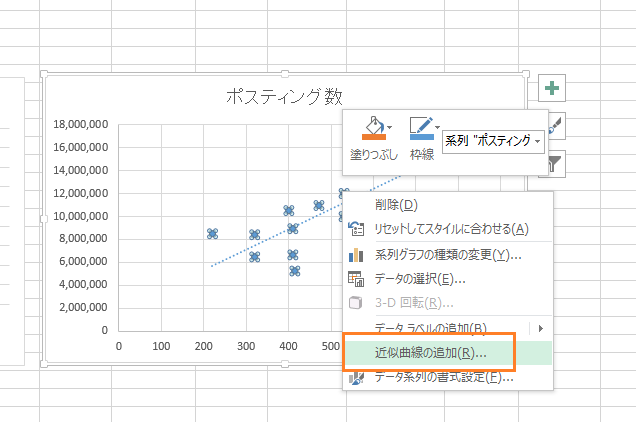Choose 系列グラフの種類の変更(Y) menu item
The height and width of the screenshot is (422, 636).
click(448, 255)
